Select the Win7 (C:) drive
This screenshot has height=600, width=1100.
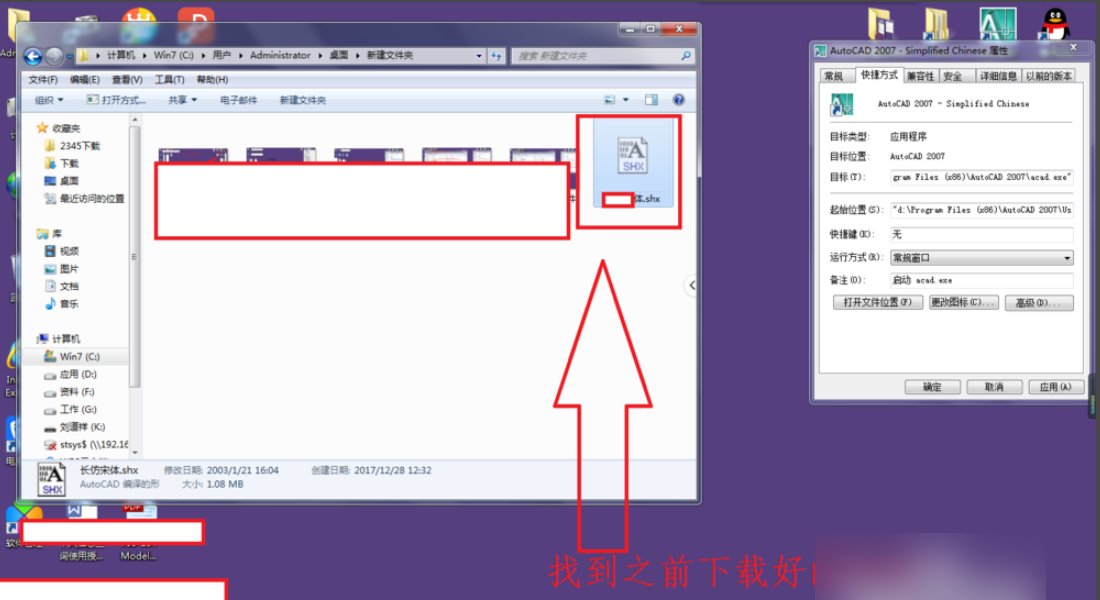click(x=74, y=356)
